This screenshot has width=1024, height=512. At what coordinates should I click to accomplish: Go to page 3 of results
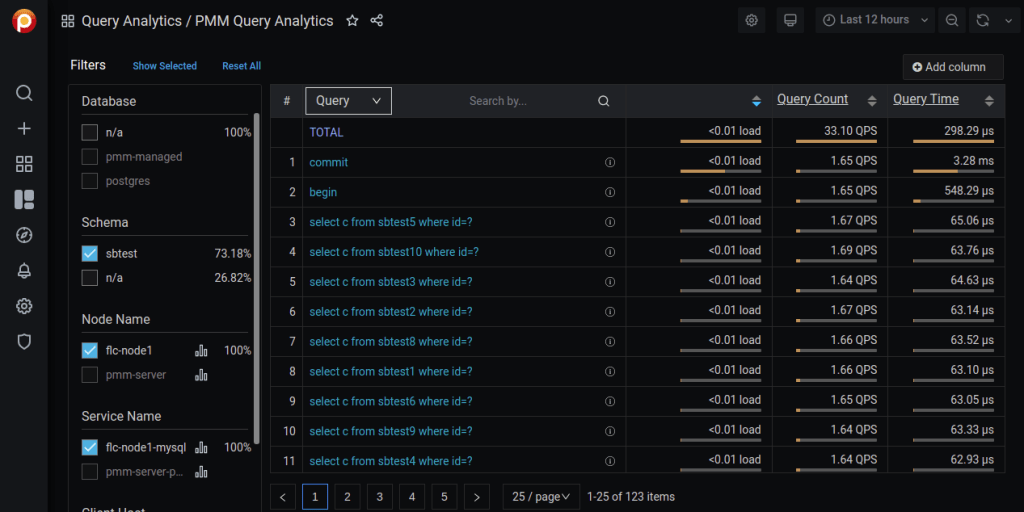tap(379, 496)
